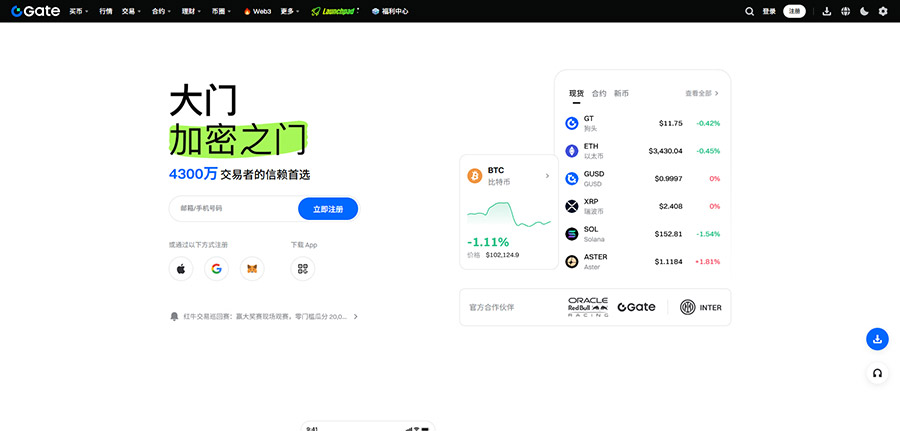Image resolution: width=900 pixels, height=431 pixels.
Task: Expand the 币圈 dropdown menu
Action: 221,11
